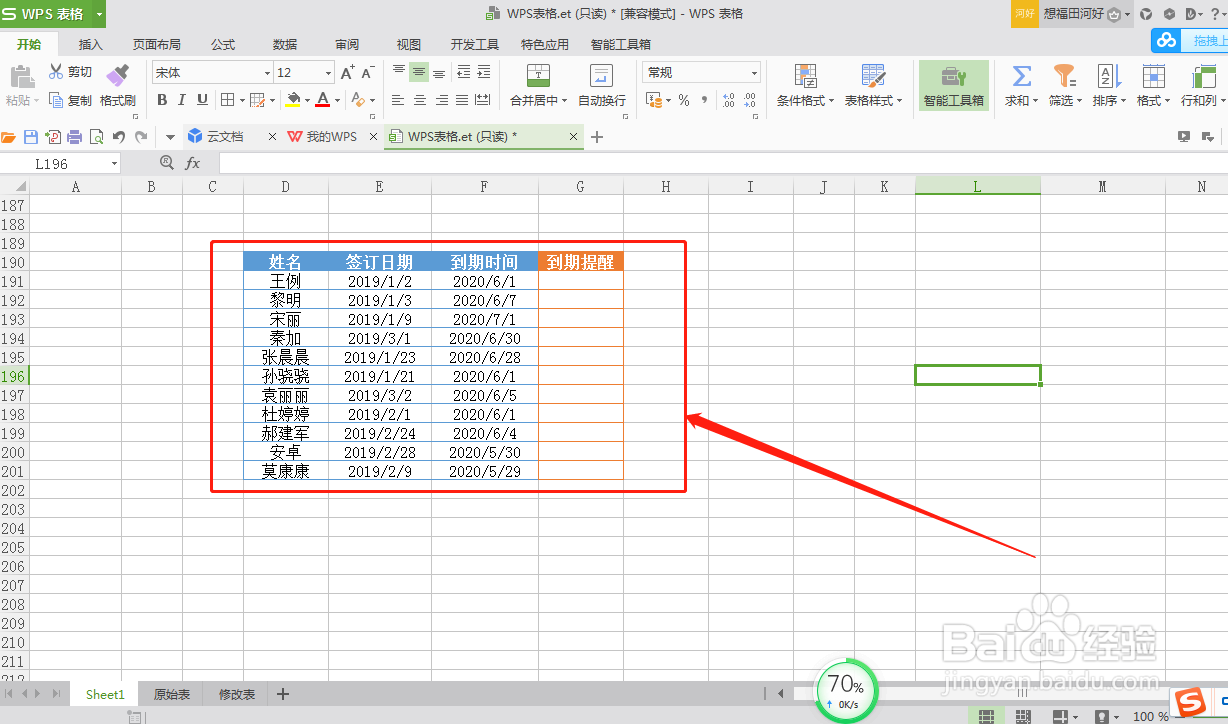Close the 云文档 tab
1228x724 pixels.
click(x=272, y=137)
